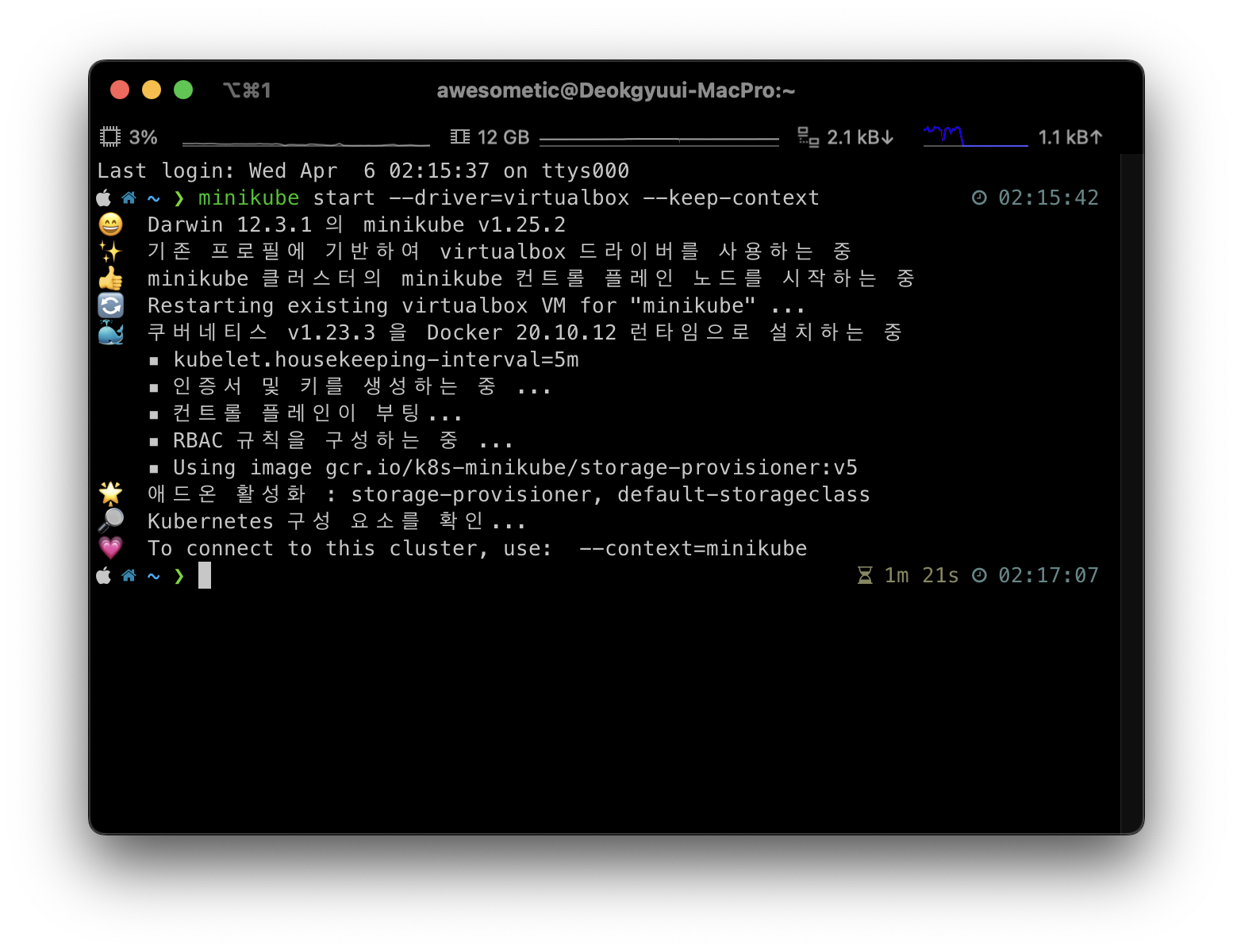Click the gcr.io/k8s-minikube/storage-provisioner:v5 image path
This screenshot has height=952, width=1233.
tap(592, 467)
